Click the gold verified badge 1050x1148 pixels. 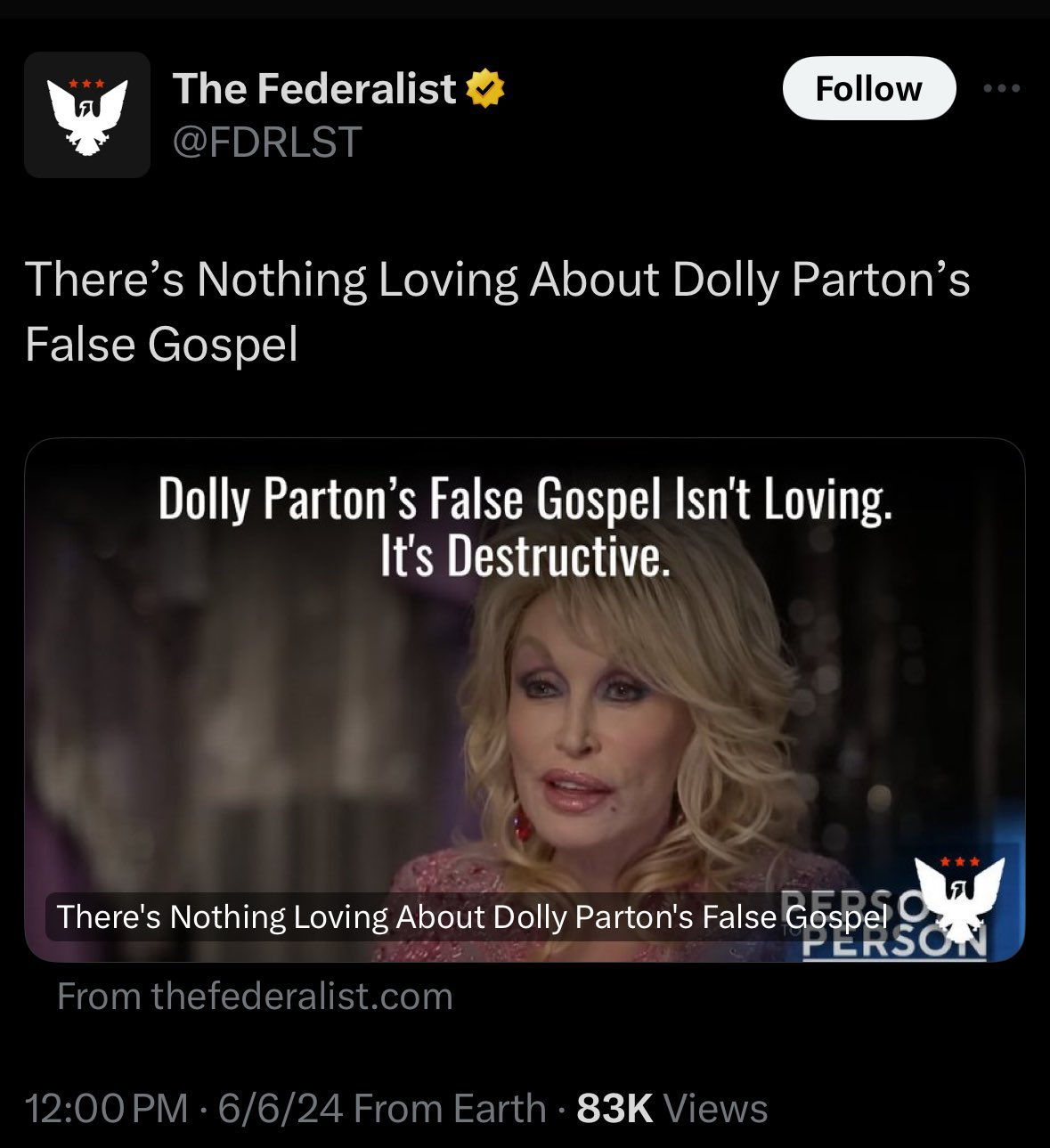(485, 88)
